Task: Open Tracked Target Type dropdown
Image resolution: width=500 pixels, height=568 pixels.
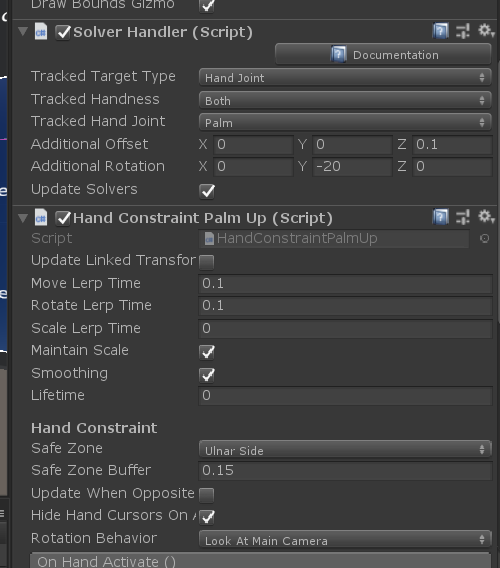Action: (x=345, y=78)
